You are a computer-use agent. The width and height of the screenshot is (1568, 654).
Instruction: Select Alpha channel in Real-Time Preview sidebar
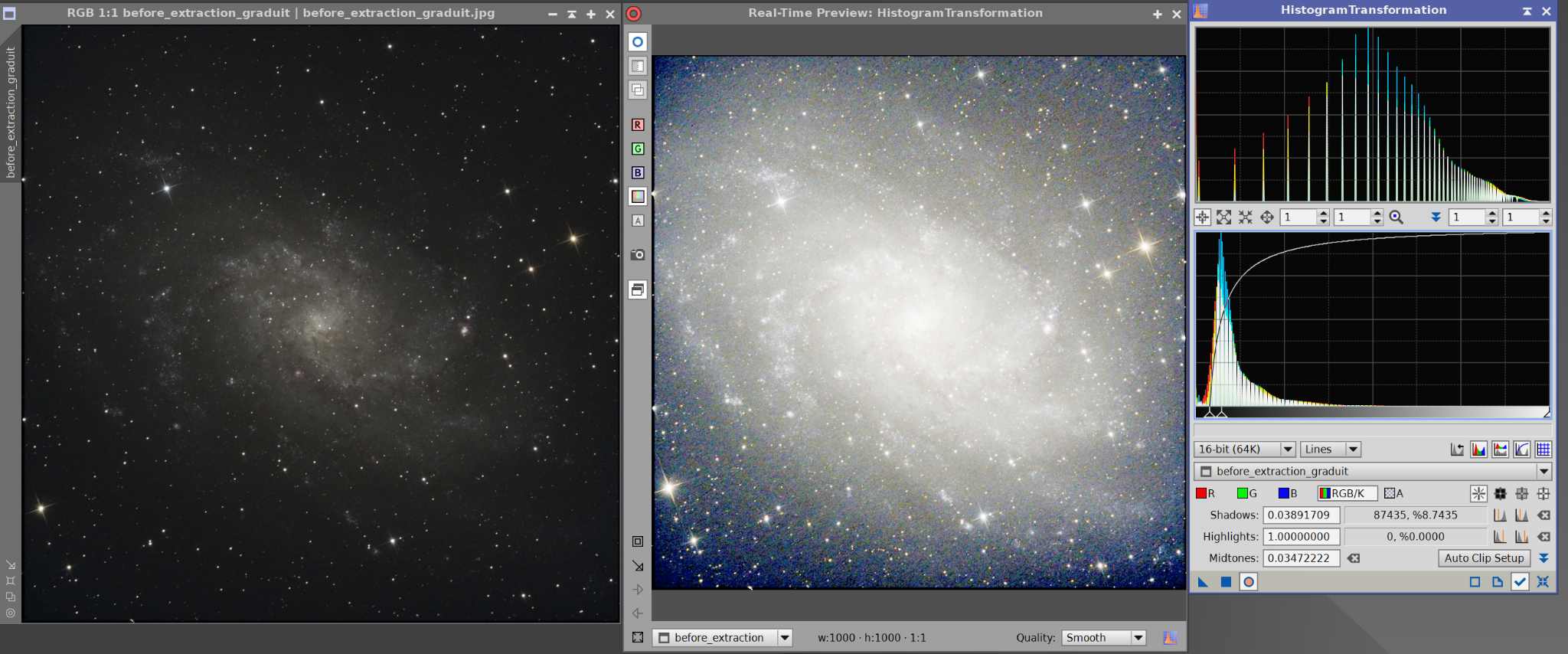tap(637, 221)
